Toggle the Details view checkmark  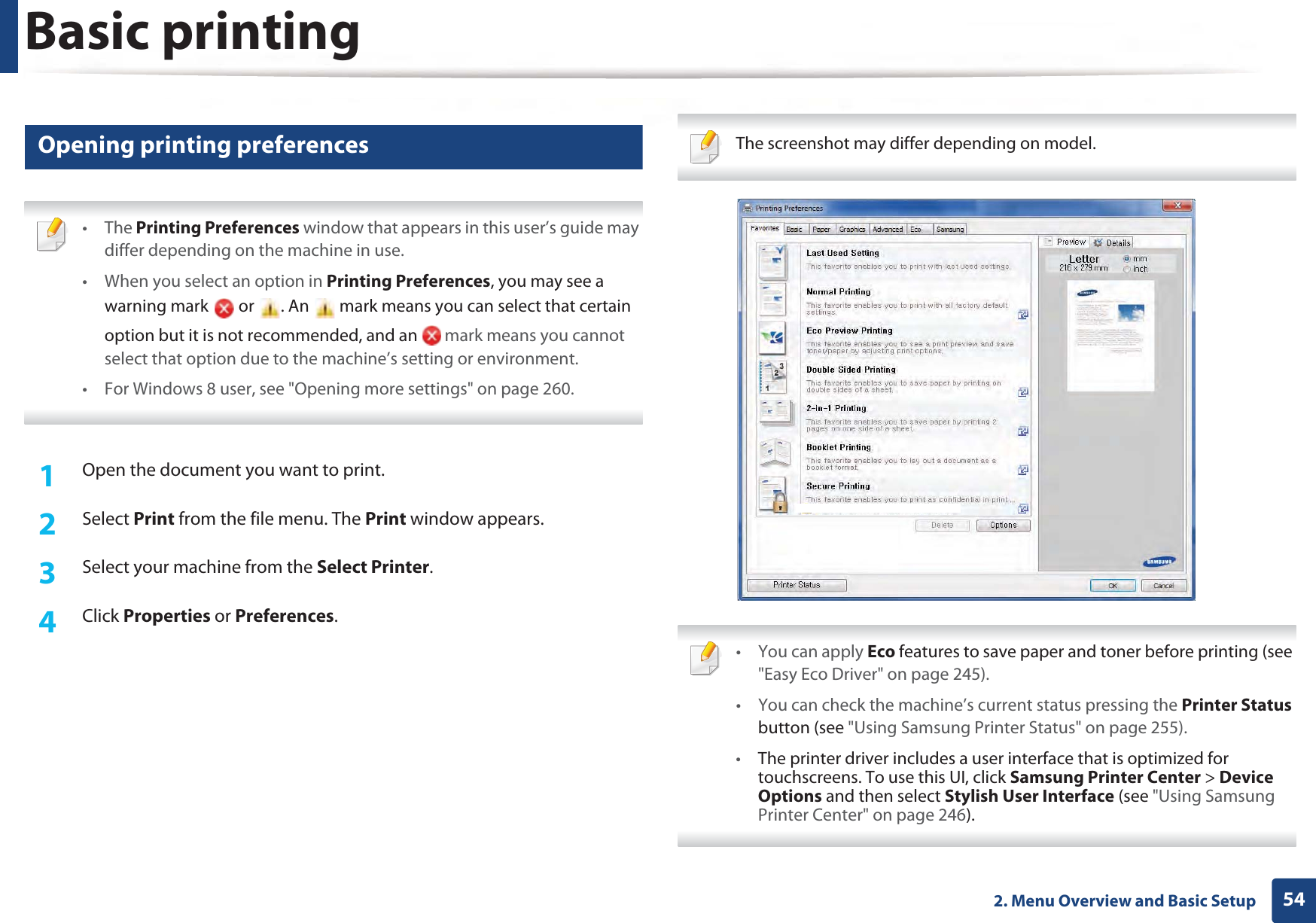click(x=1098, y=242)
